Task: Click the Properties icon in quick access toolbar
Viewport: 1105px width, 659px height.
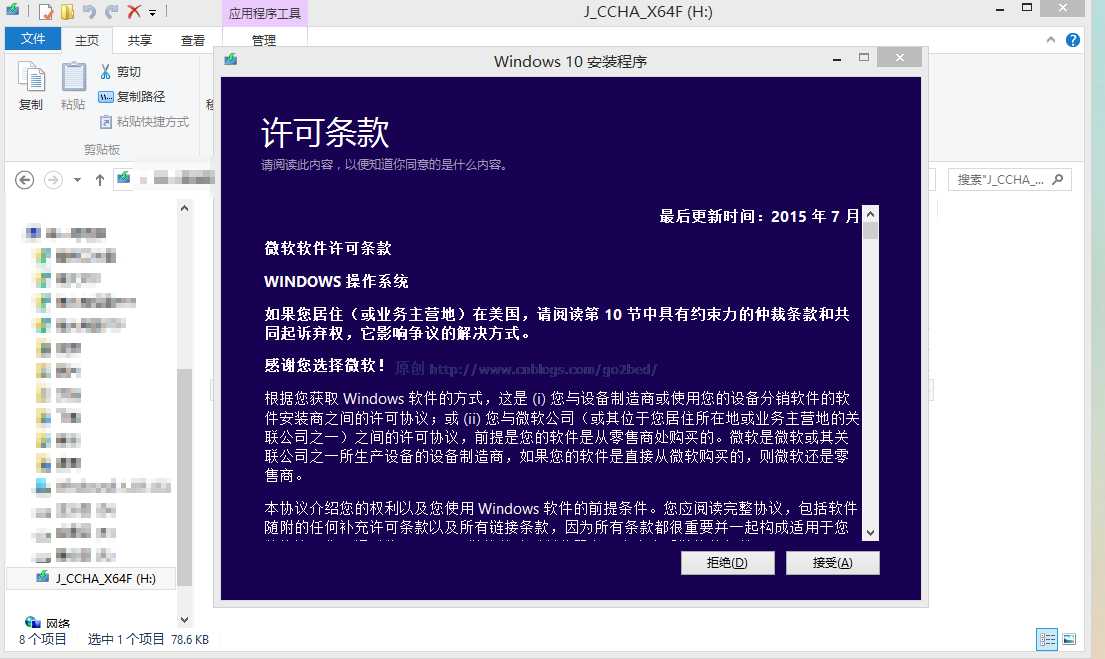Action: (46, 11)
